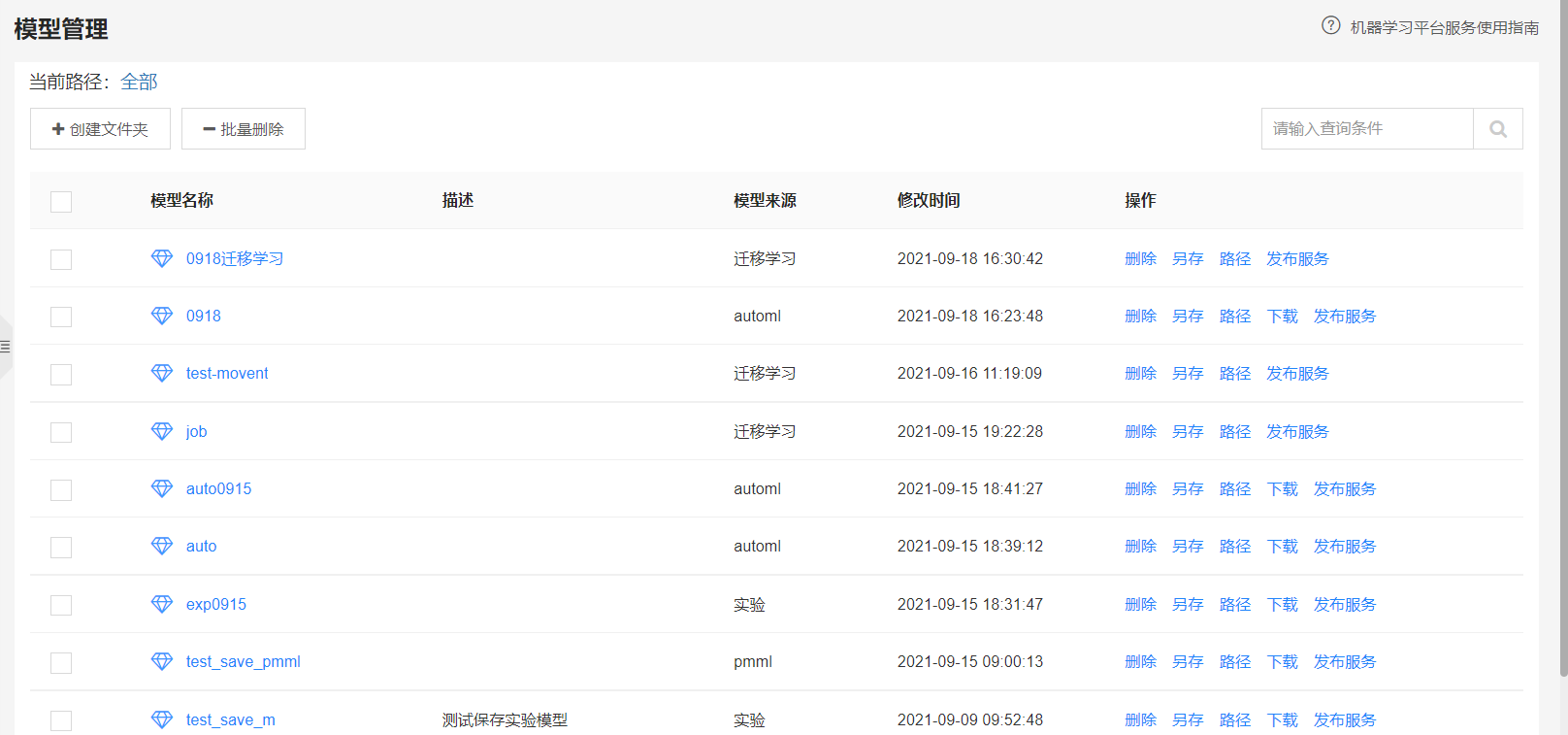Open 机器学习平台服务使用指南 link
This screenshot has height=735, width=1568.
point(1445,27)
